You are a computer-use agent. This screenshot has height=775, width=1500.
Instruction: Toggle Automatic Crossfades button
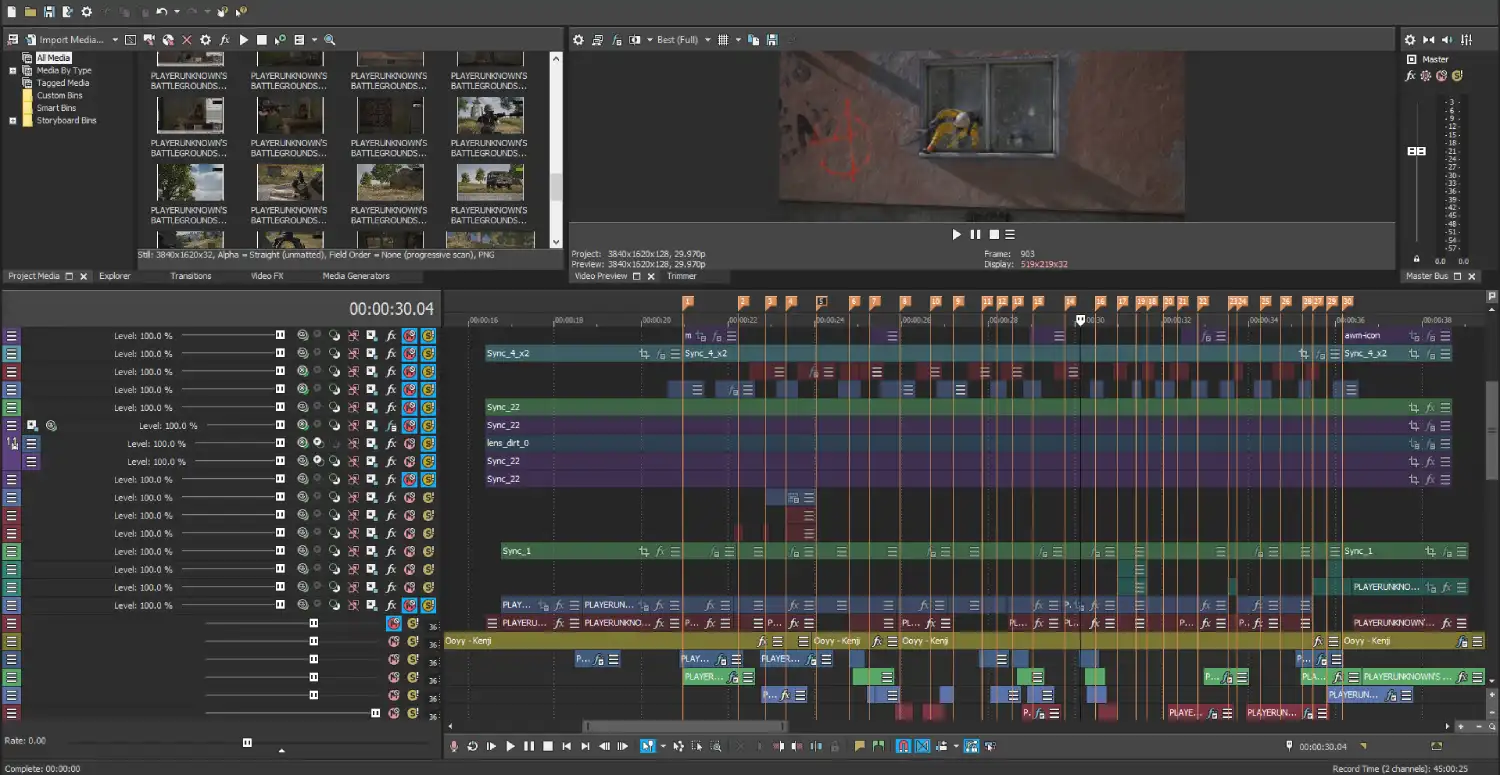[x=923, y=746]
